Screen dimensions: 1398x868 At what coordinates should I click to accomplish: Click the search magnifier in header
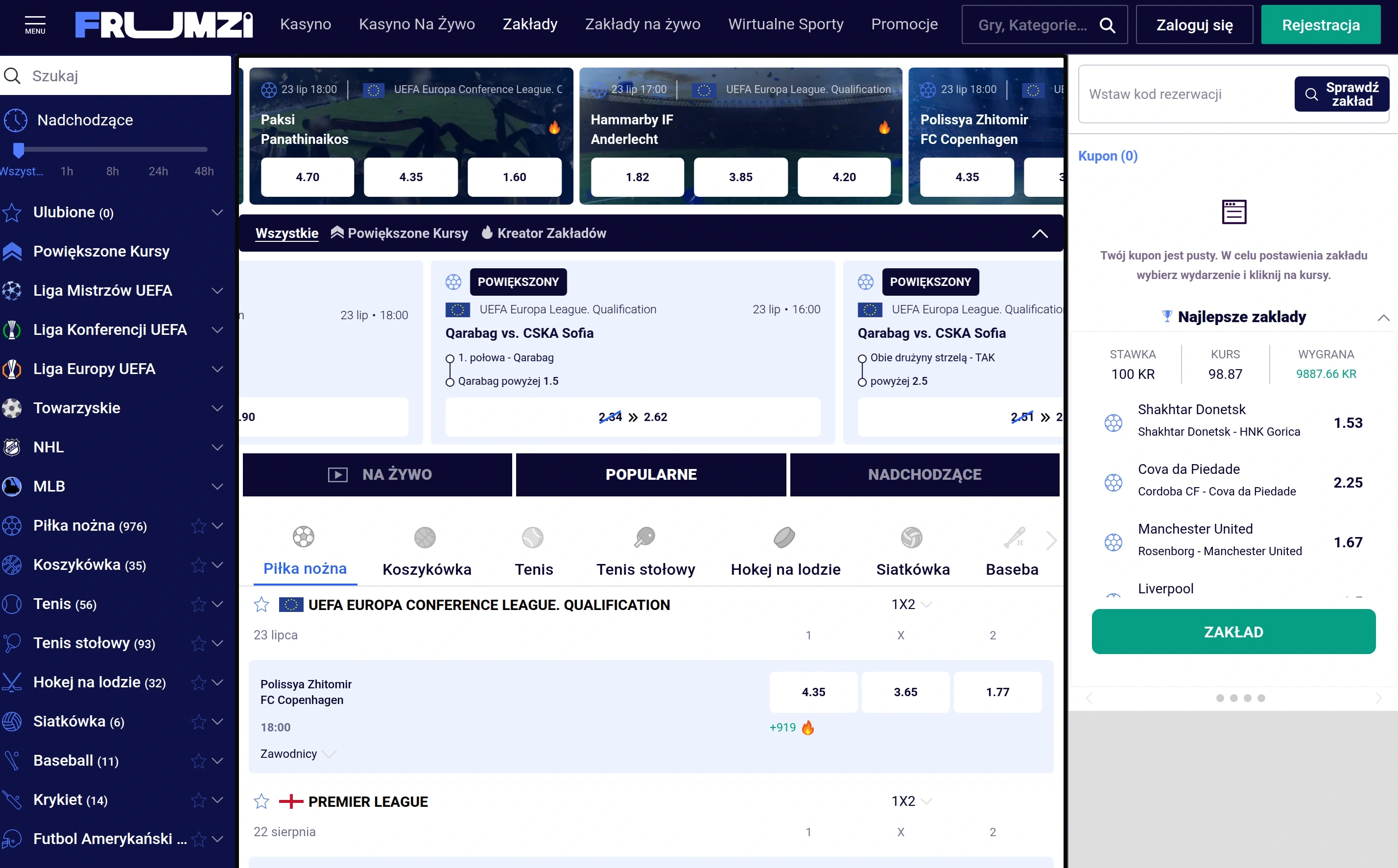(x=1107, y=25)
